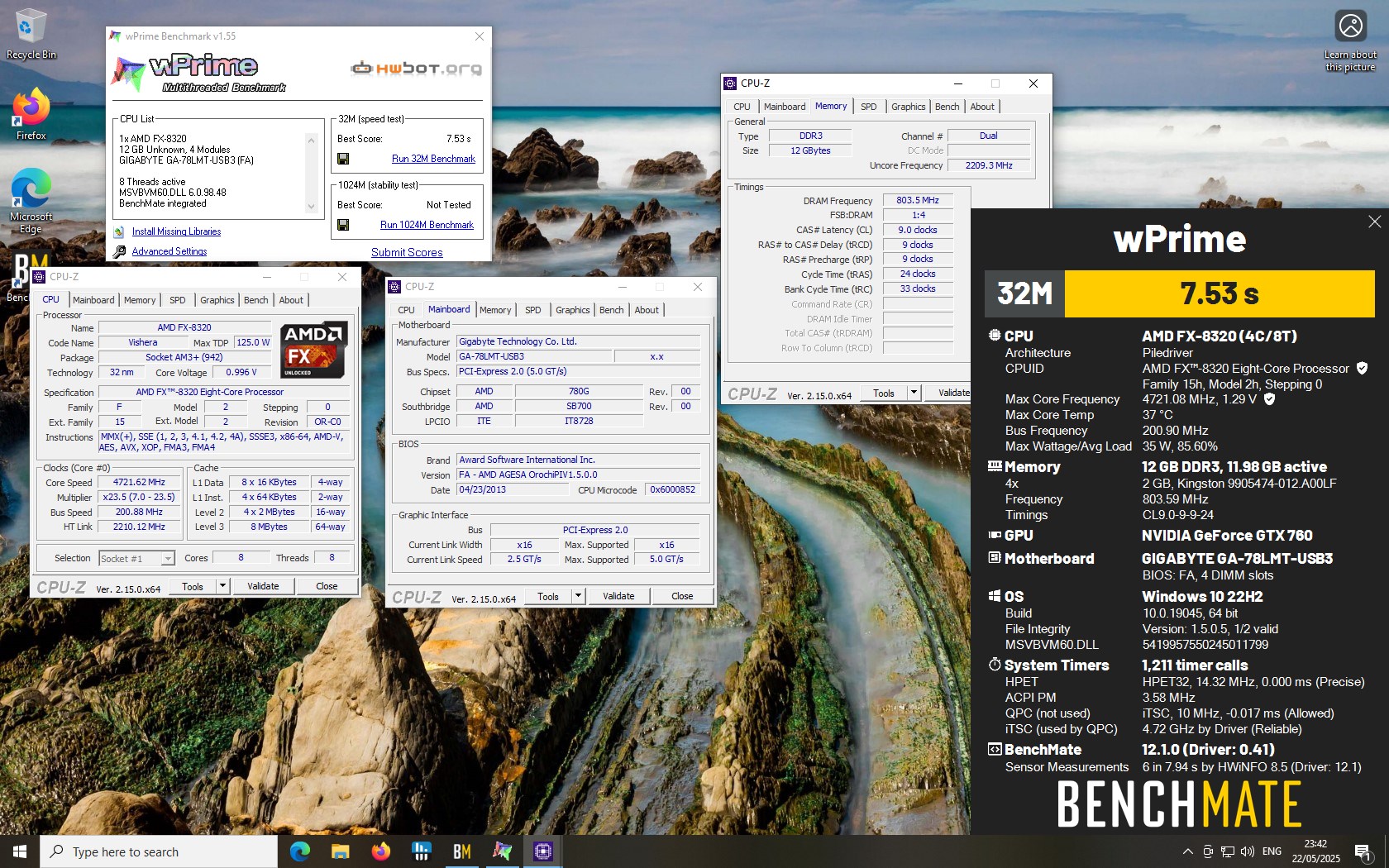Screen dimensions: 1389x868
Task: Open the network icon in the tray
Action: click(x=1228, y=851)
